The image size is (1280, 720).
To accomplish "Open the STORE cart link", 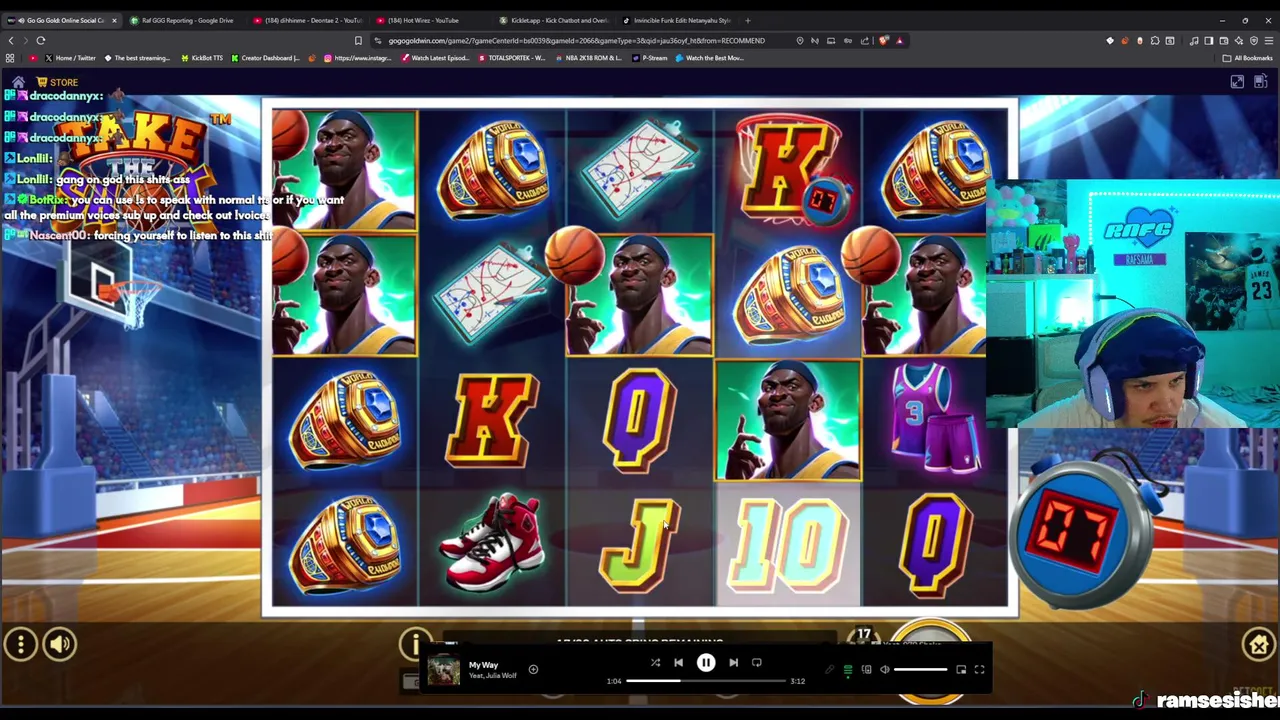I will [57, 82].
